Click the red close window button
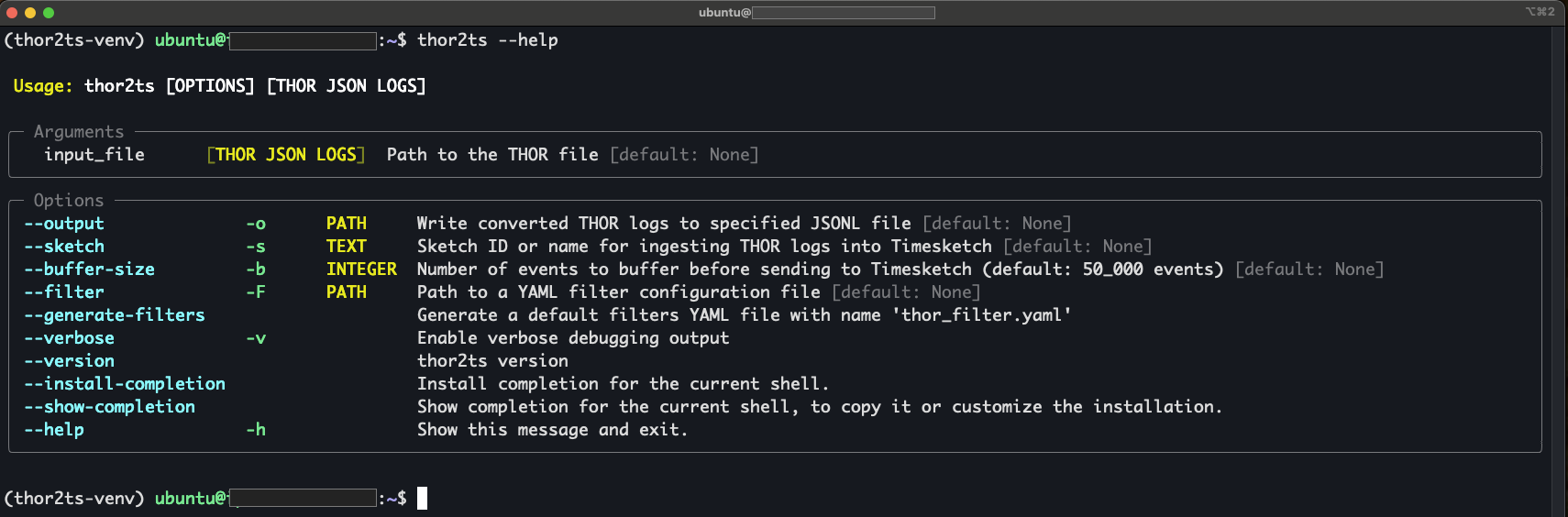The image size is (1568, 517). [12, 13]
